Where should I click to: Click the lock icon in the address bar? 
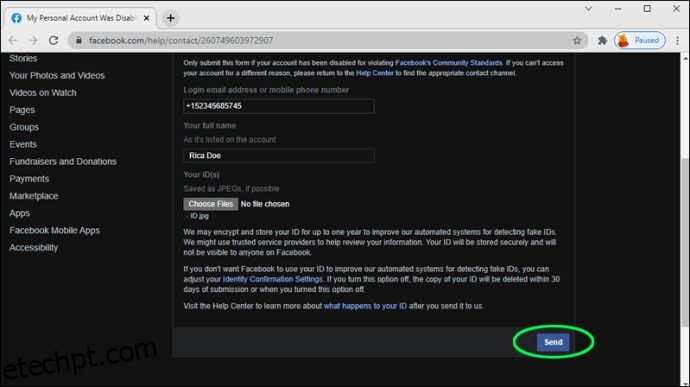point(79,41)
